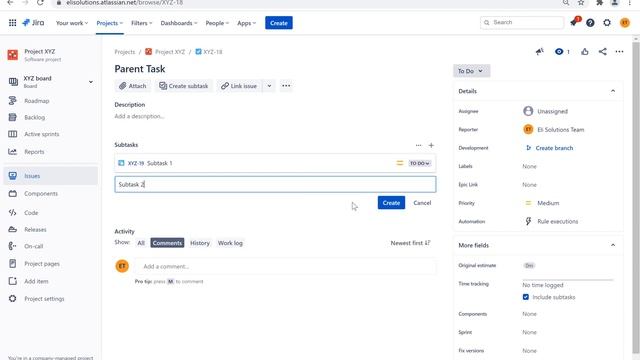
Task: Open the settings gear icon
Action: coord(607,23)
